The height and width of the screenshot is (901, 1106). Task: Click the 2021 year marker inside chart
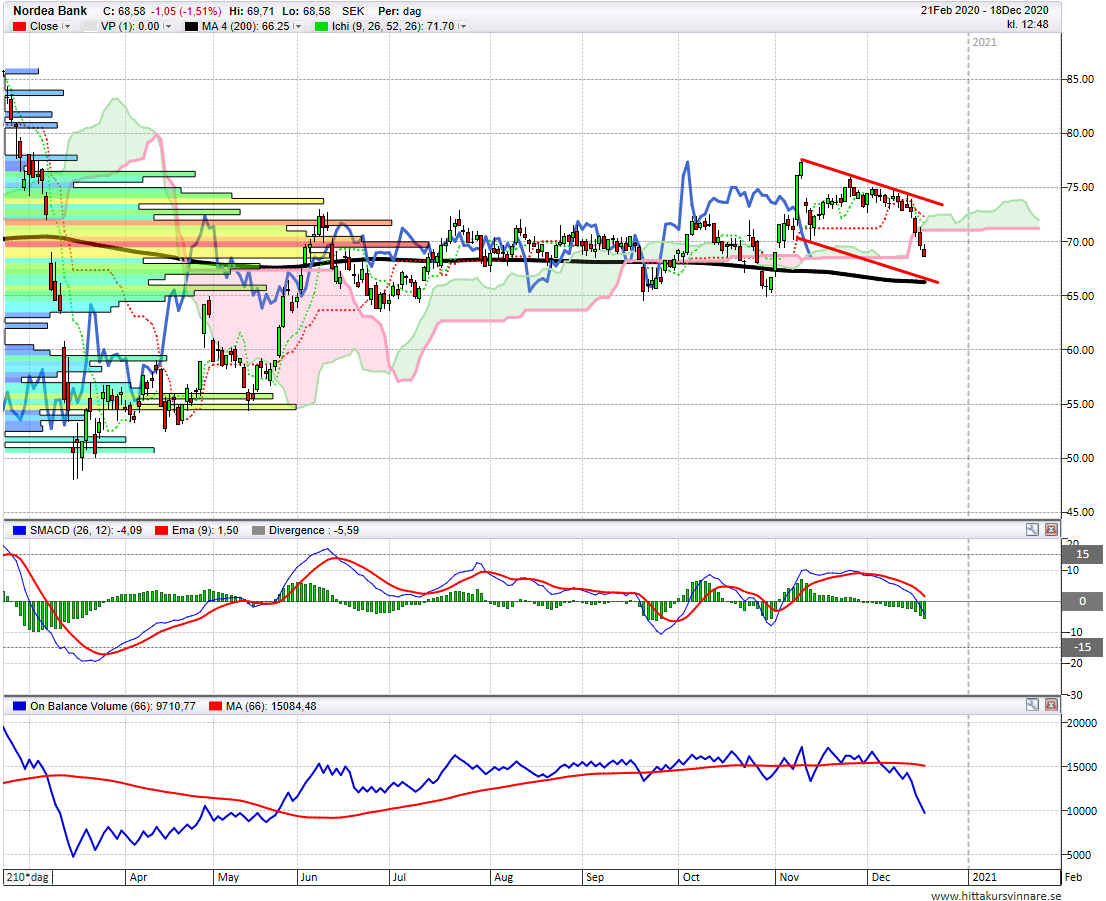click(985, 42)
